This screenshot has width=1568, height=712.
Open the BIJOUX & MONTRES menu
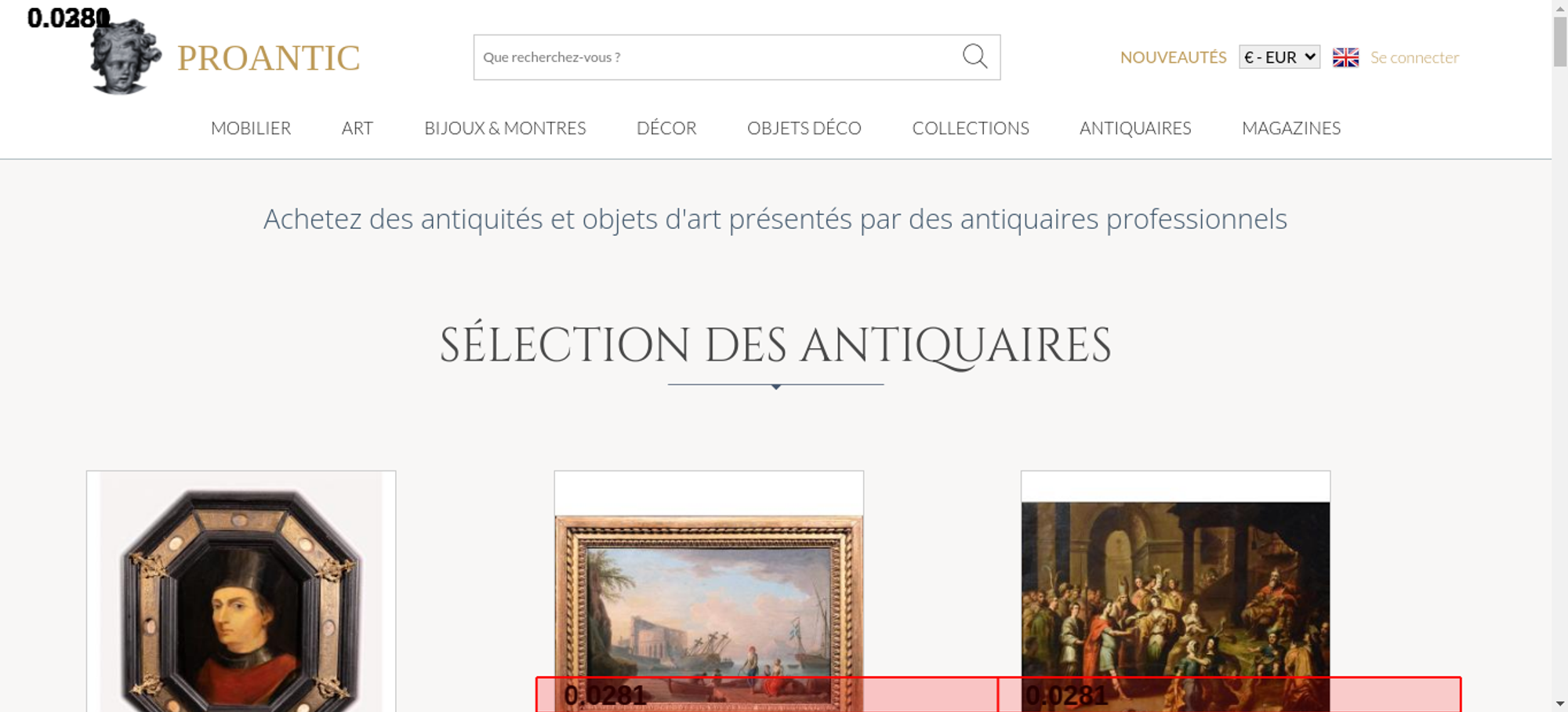pyautogui.click(x=505, y=128)
